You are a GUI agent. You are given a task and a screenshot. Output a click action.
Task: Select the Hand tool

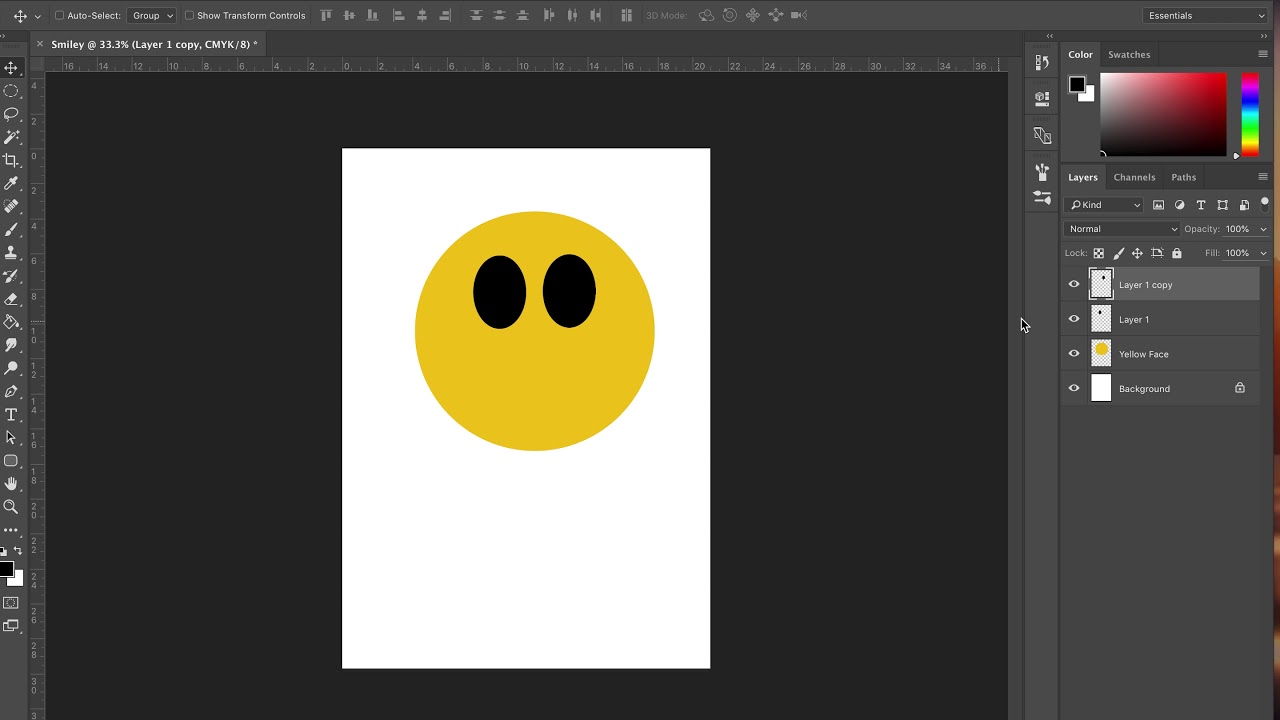(11, 484)
